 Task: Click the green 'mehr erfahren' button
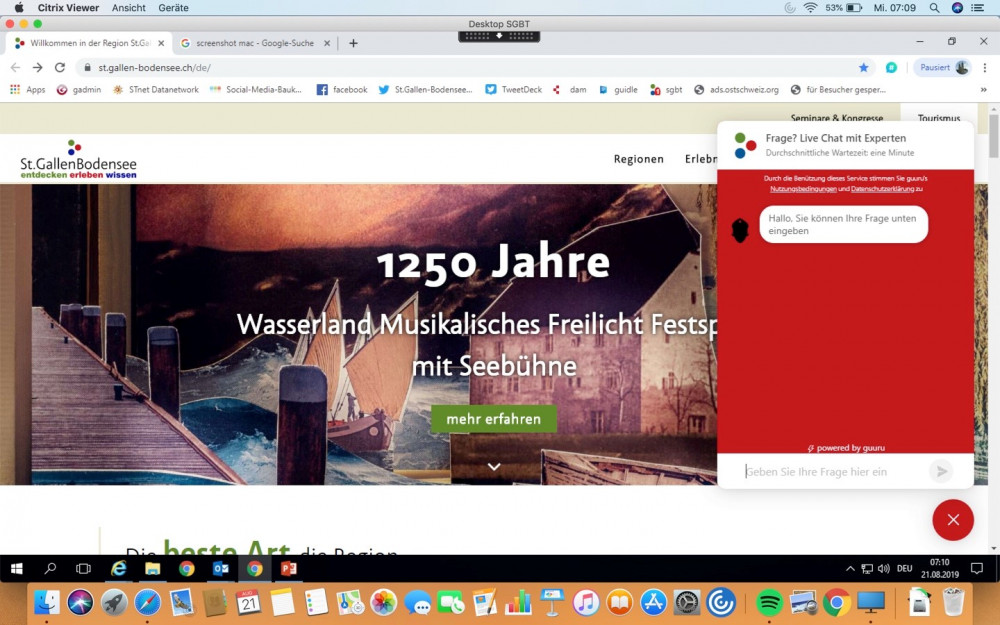[493, 419]
